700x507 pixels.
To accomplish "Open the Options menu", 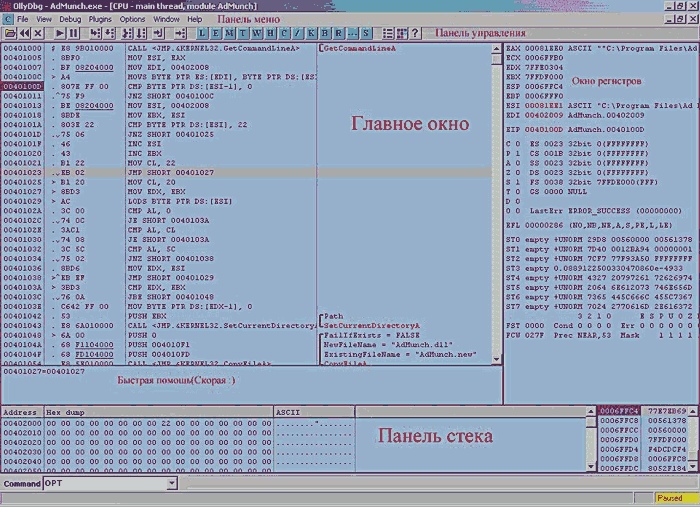I will pos(132,19).
